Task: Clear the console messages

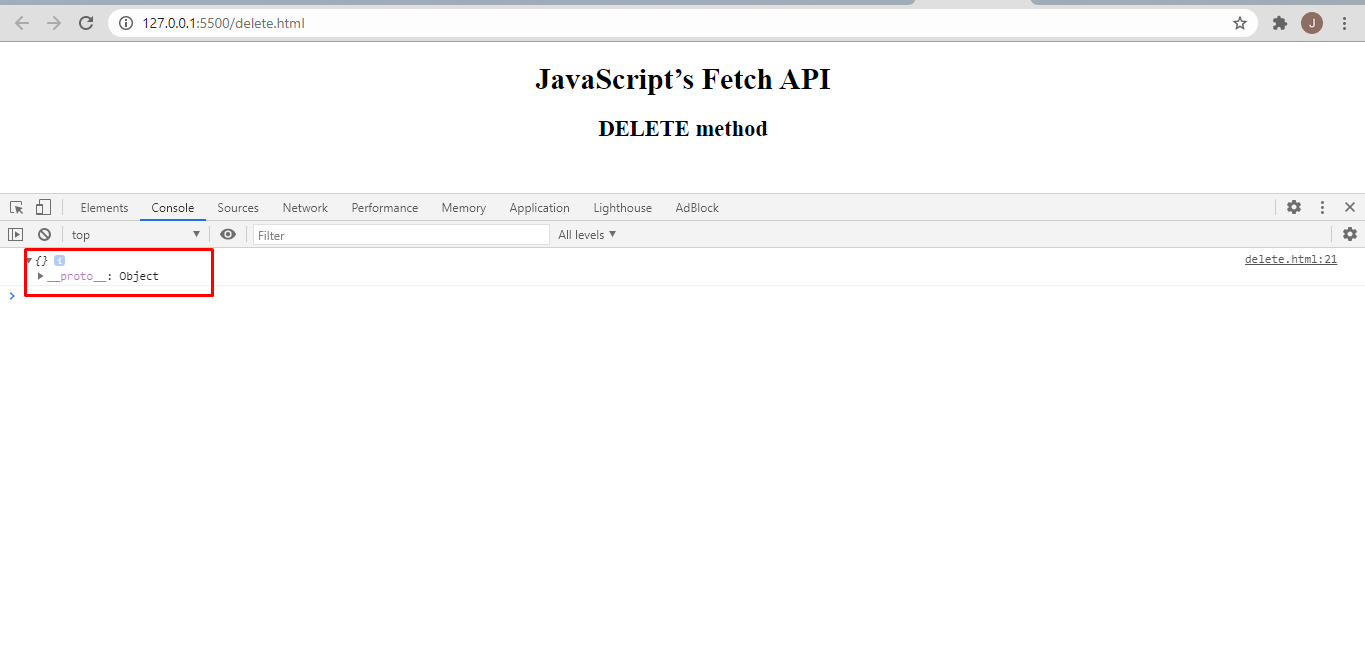Action: [44, 233]
